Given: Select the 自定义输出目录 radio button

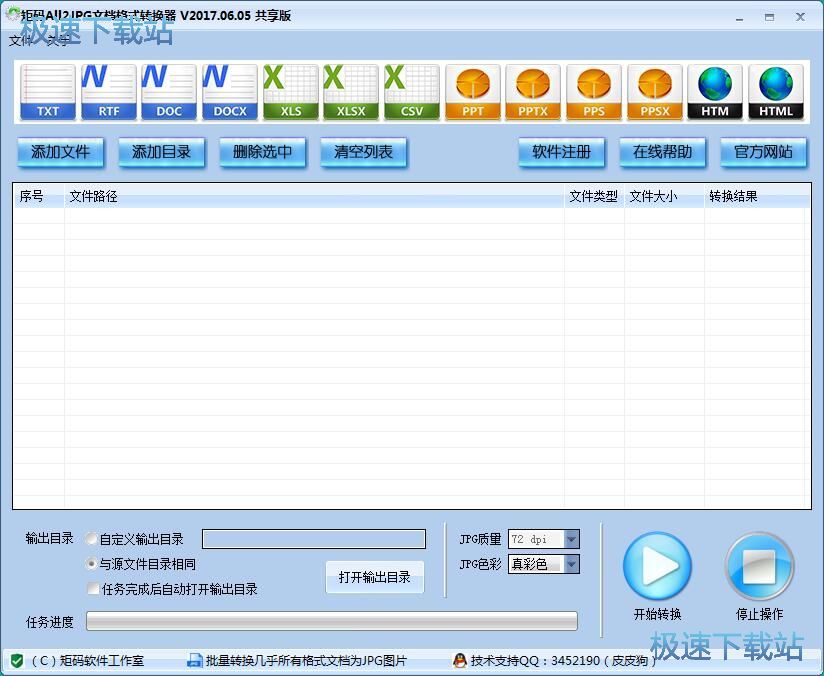Looking at the screenshot, I should pyautogui.click(x=91, y=538).
